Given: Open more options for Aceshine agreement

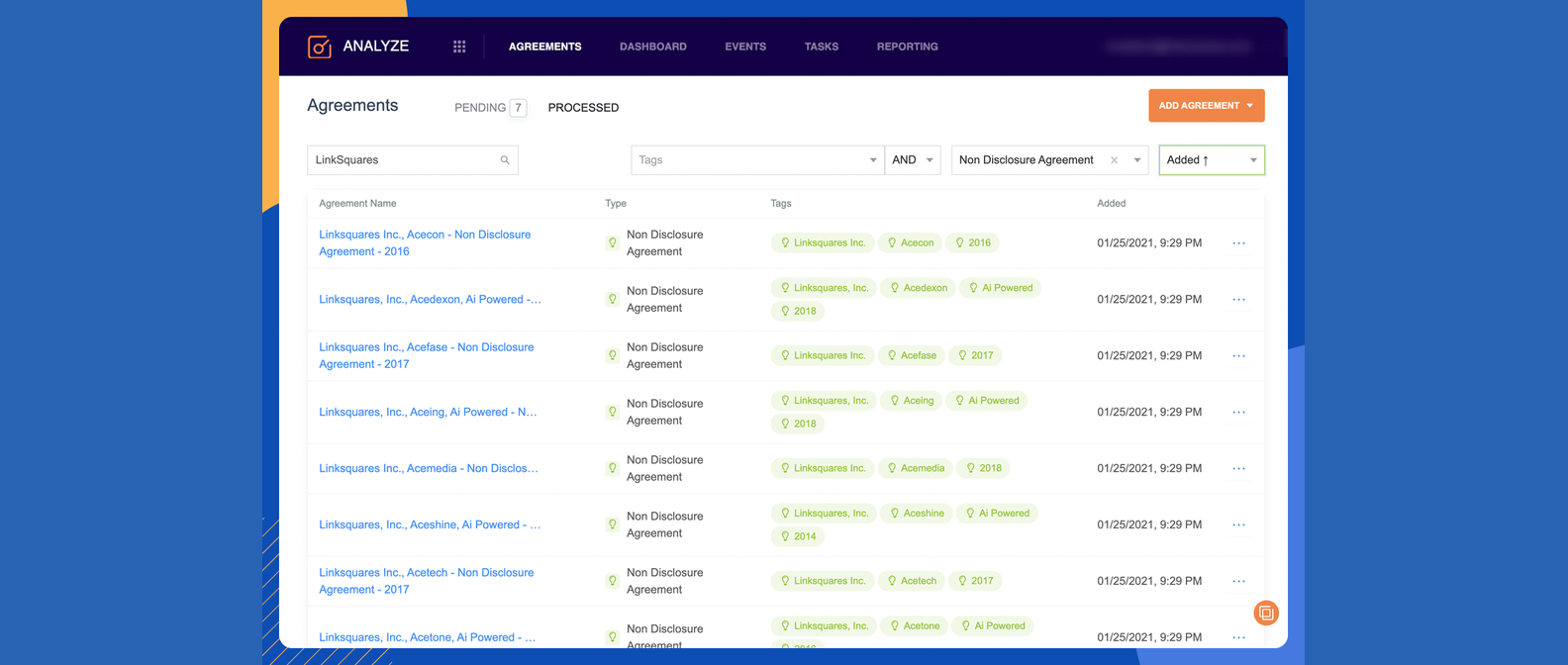Looking at the screenshot, I should tap(1238, 525).
